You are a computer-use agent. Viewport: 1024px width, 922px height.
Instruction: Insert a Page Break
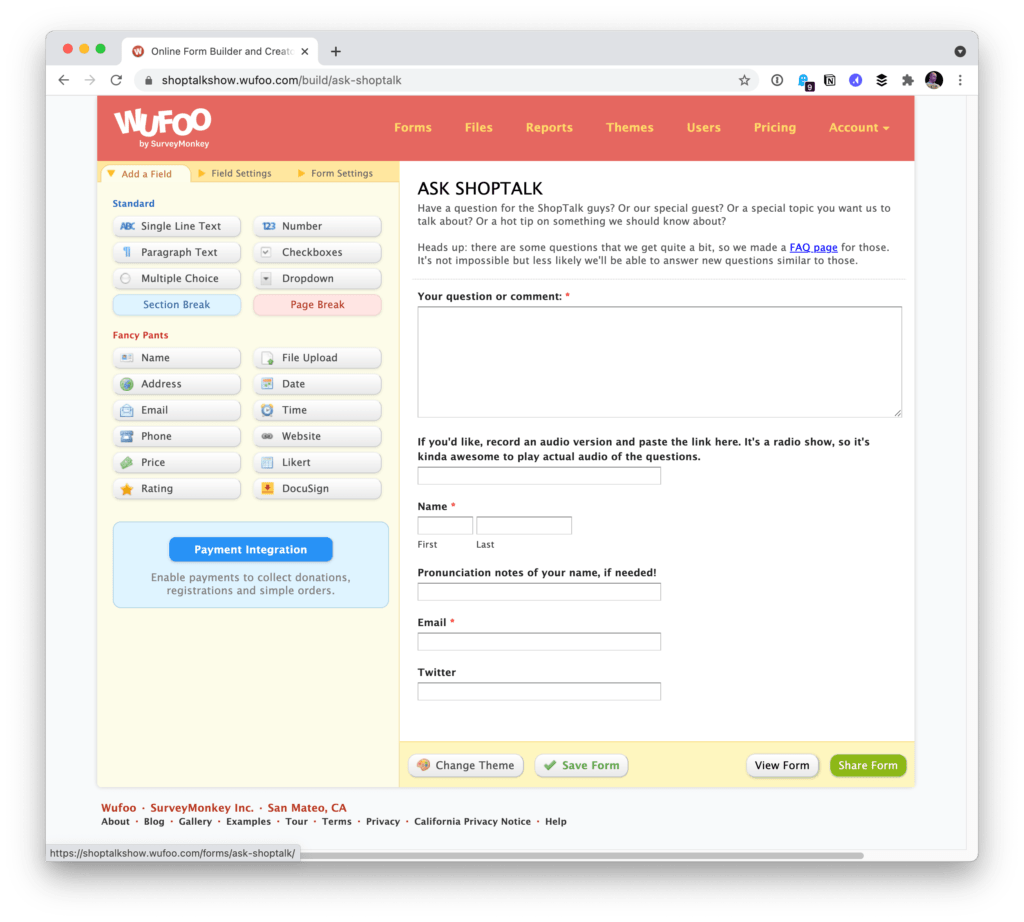coord(317,304)
